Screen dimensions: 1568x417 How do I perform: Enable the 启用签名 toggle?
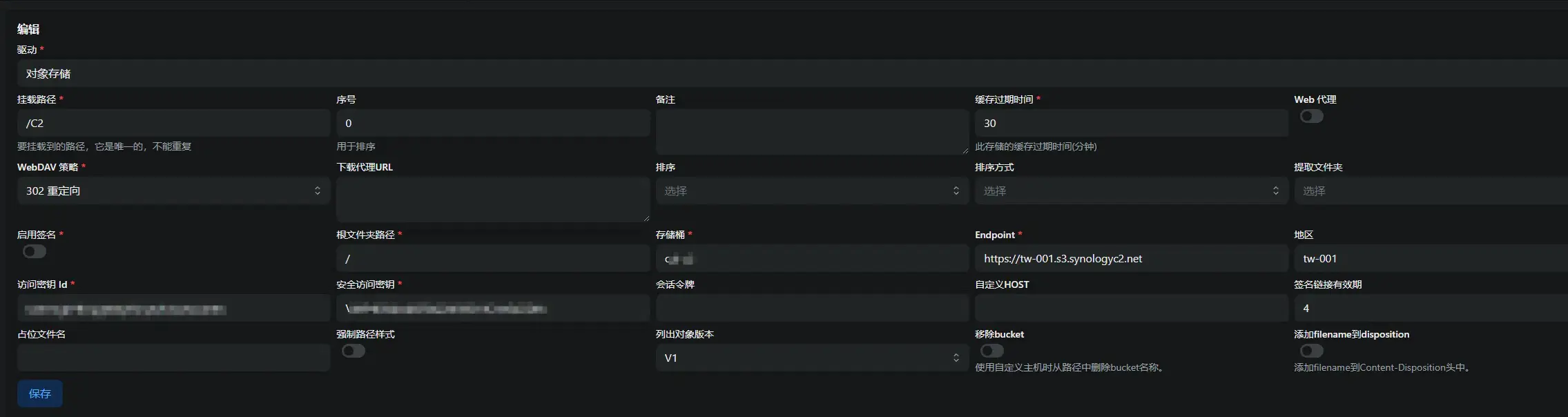(34, 251)
